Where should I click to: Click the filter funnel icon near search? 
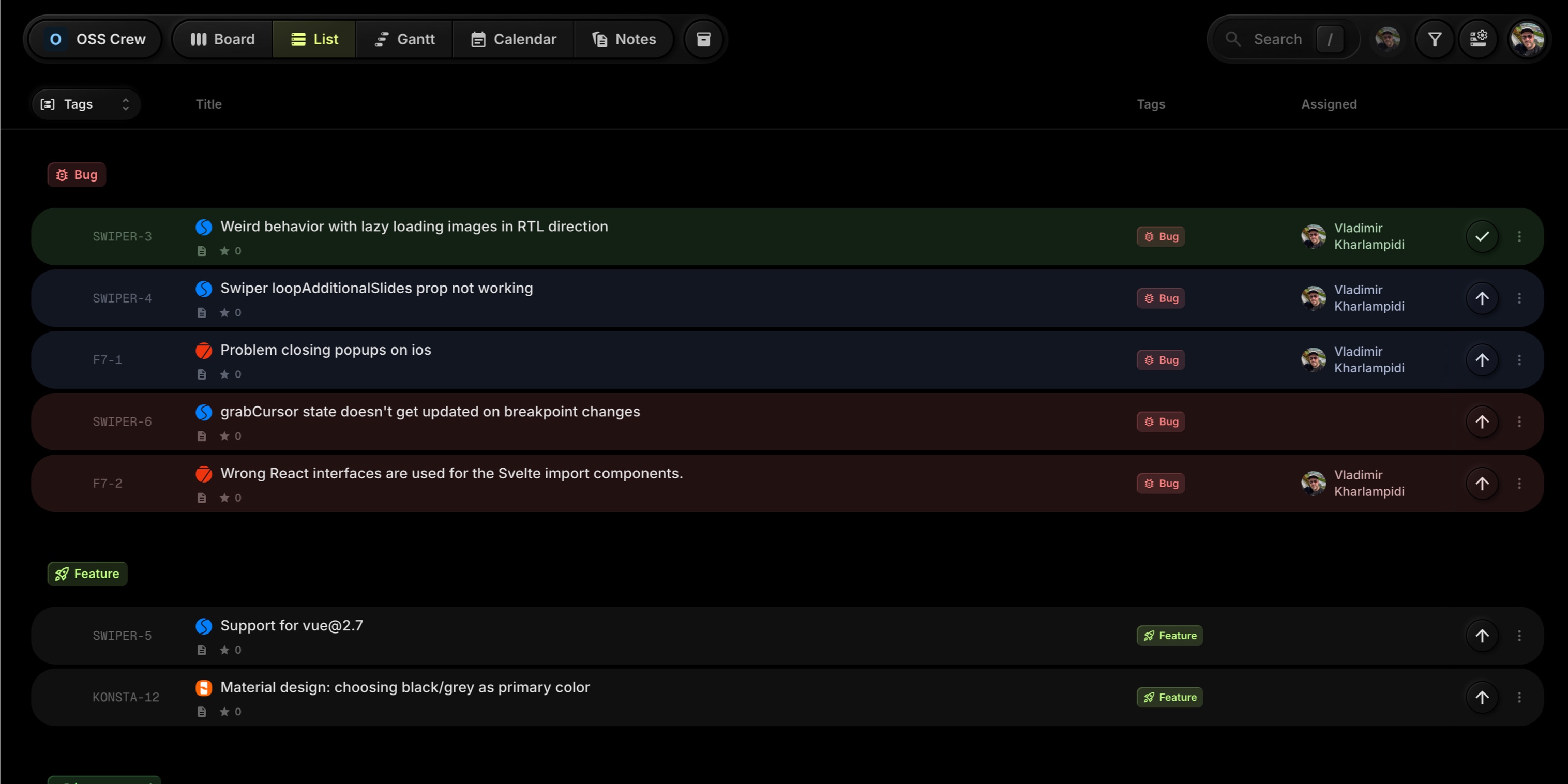[x=1434, y=38]
